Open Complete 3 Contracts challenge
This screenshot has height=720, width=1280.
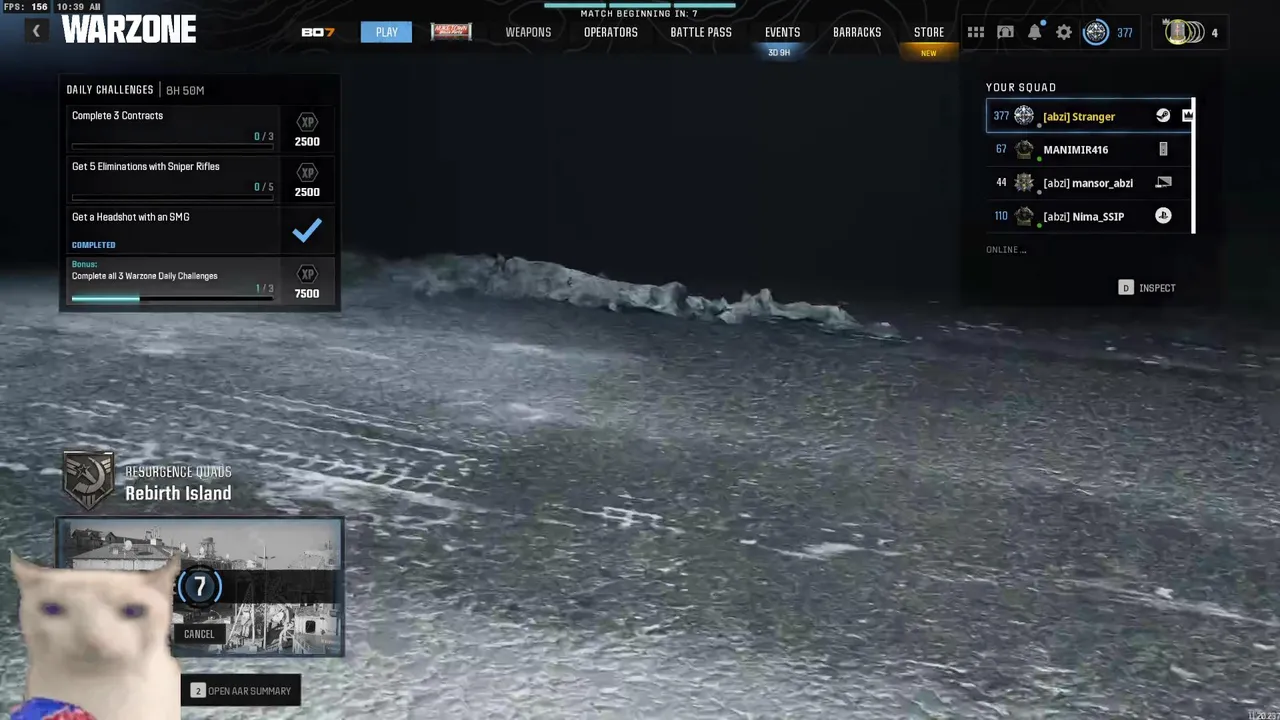[199, 128]
